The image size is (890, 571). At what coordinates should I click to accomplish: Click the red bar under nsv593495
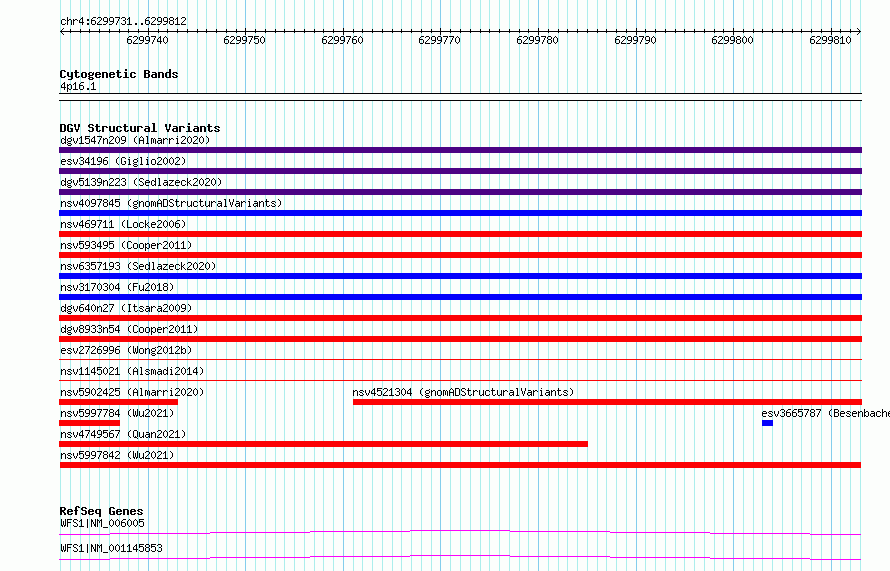[x=460, y=255]
